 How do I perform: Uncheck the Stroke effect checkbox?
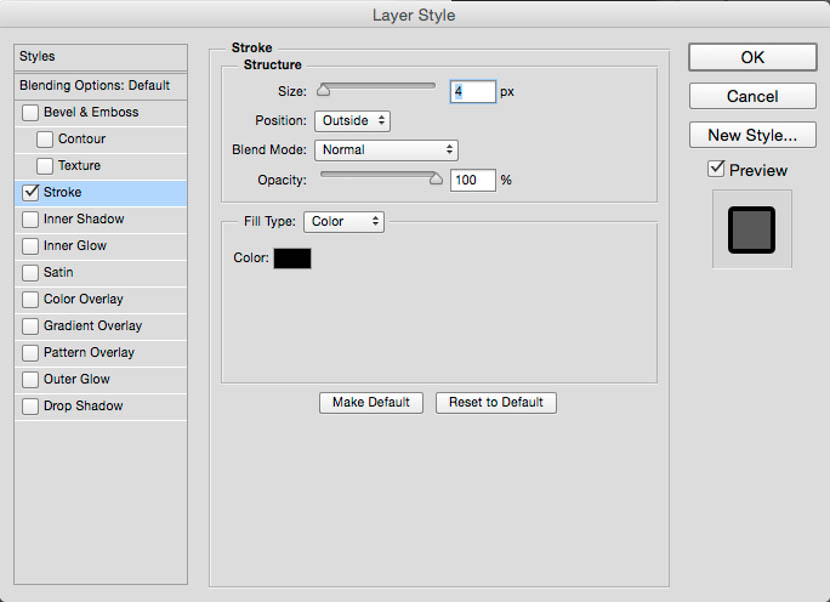(30, 192)
